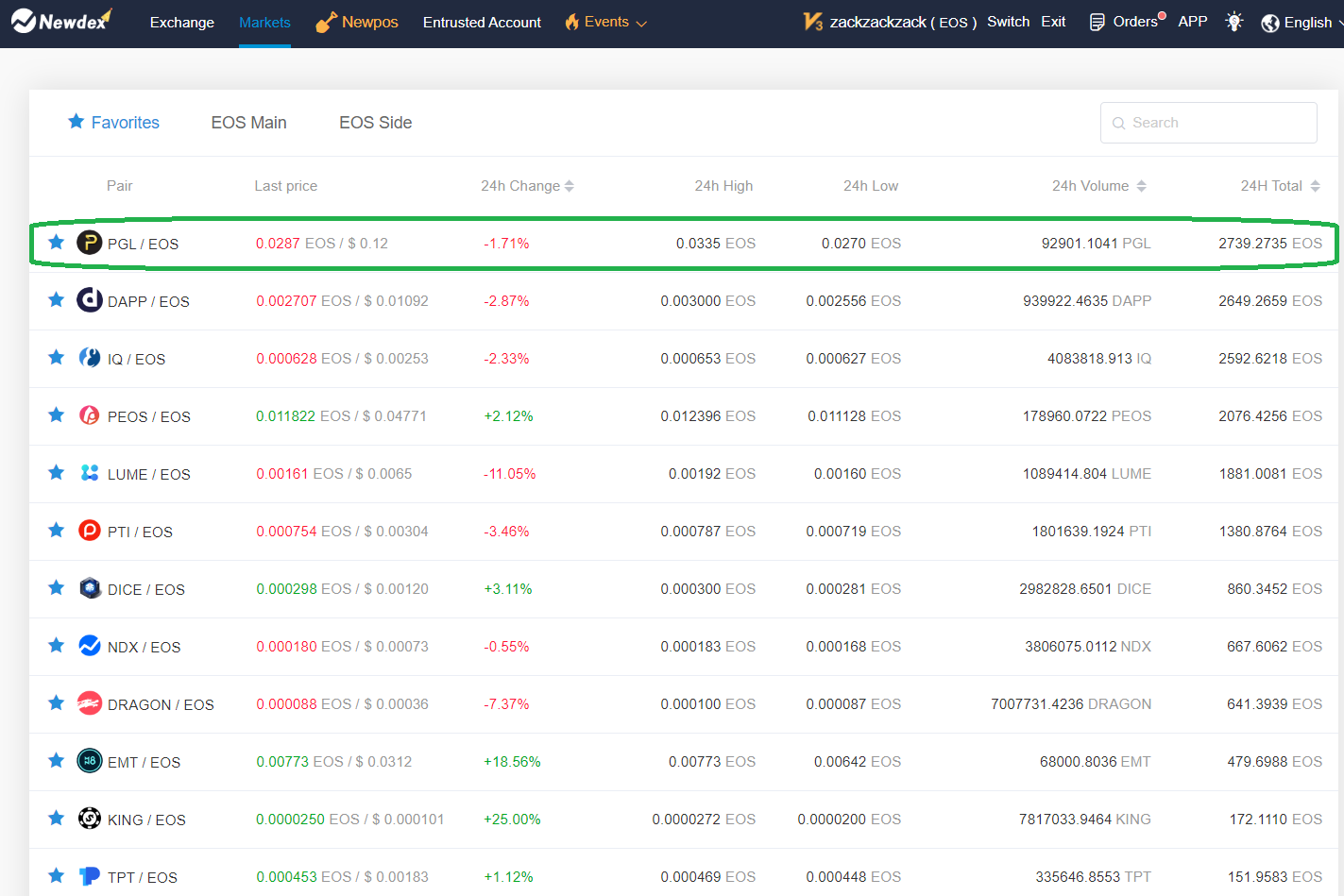Click the KING token icon
Image resolution: width=1344 pixels, height=896 pixels.
90,819
